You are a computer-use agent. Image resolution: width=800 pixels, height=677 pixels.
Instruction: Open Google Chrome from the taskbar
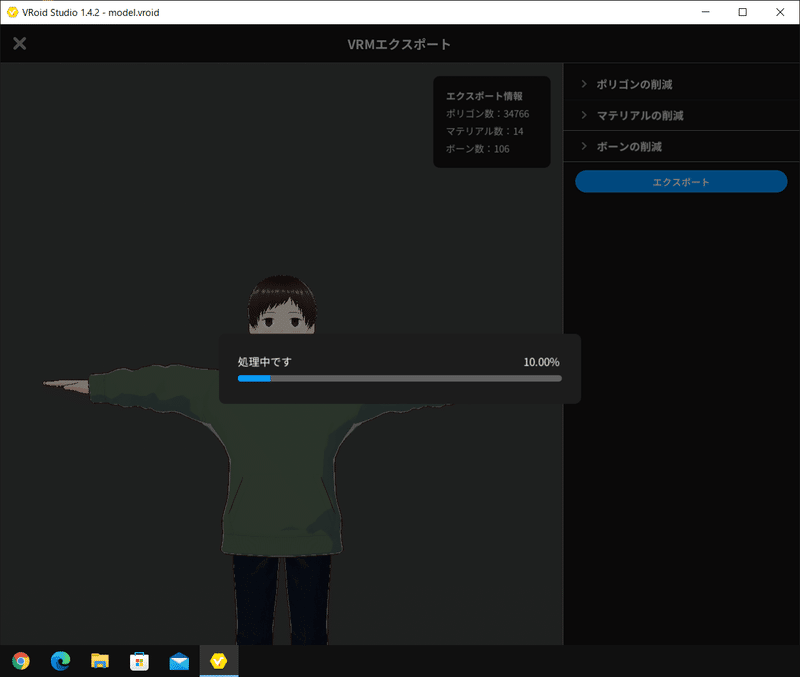(x=21, y=661)
